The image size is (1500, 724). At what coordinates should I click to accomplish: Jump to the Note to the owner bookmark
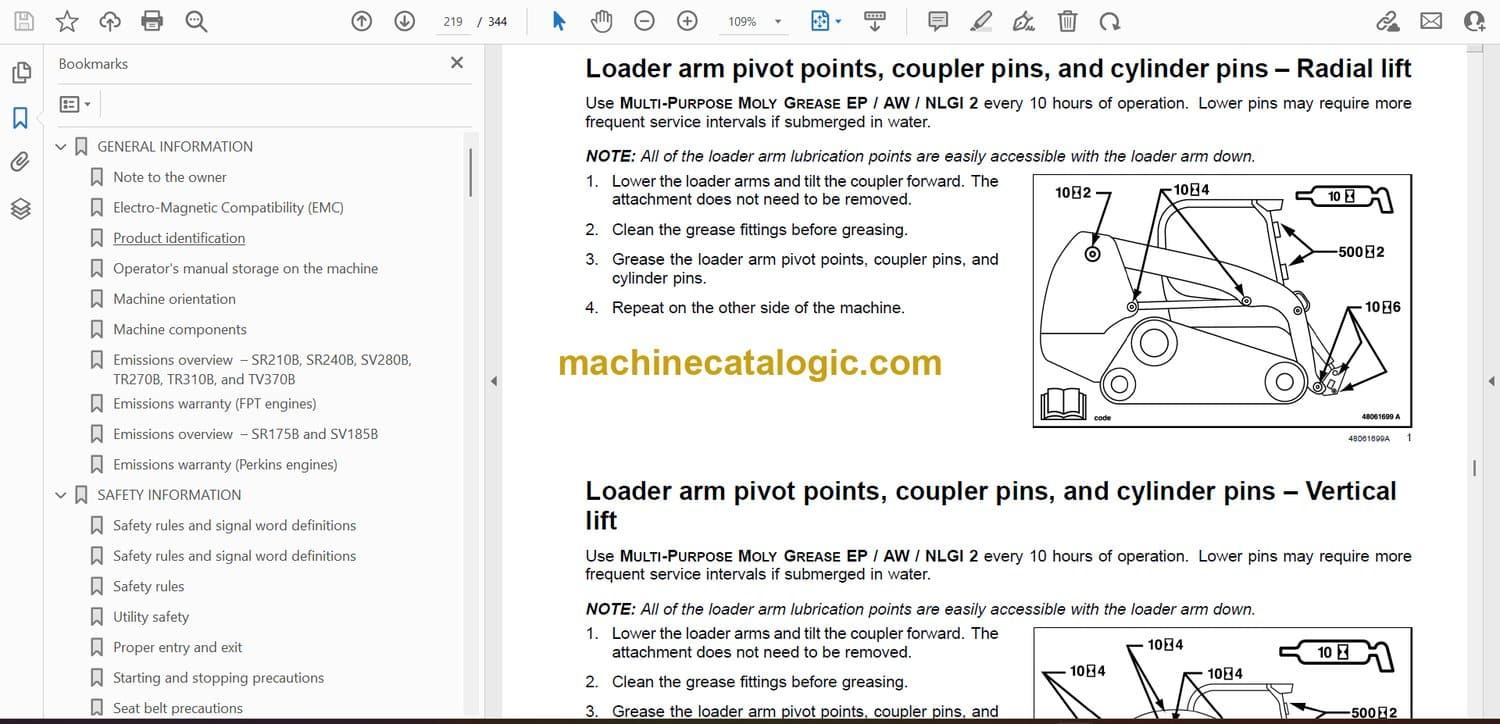(x=170, y=177)
